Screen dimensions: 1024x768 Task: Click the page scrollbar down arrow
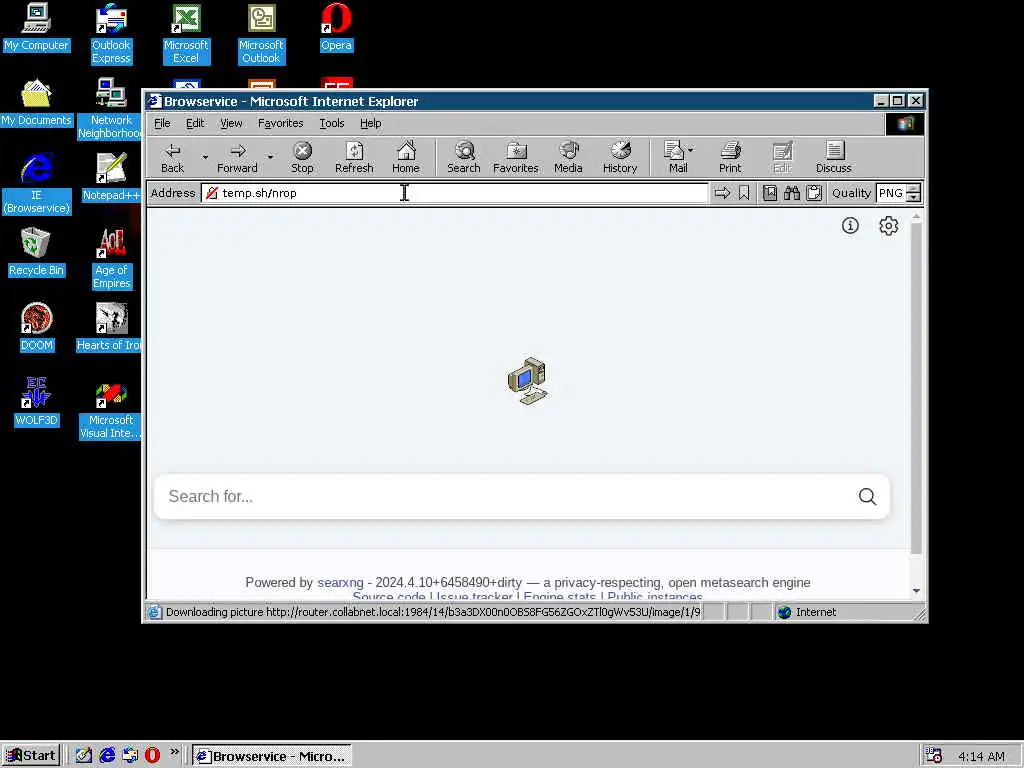916,590
